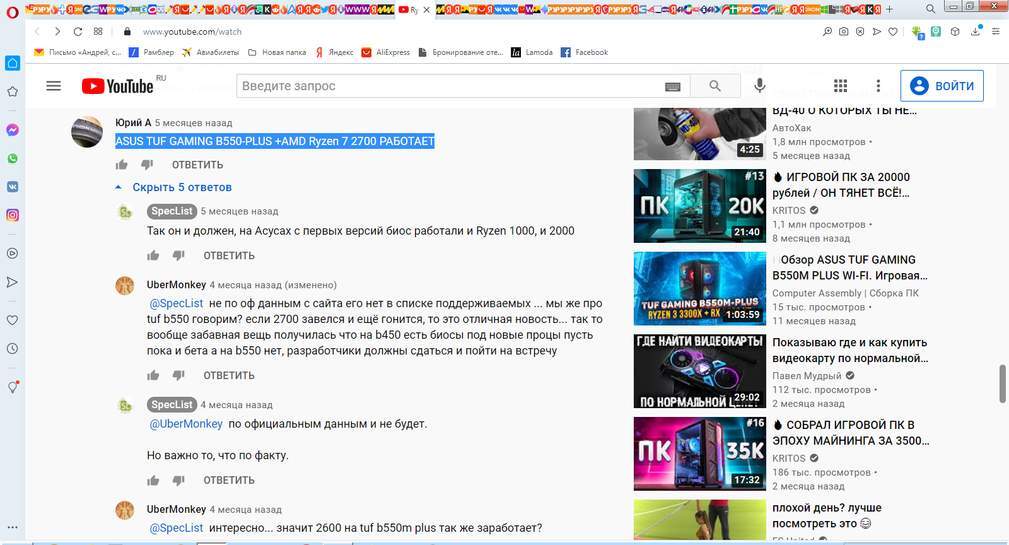Open the Авиабилеты bookmark
1009x545 pixels.
point(210,52)
